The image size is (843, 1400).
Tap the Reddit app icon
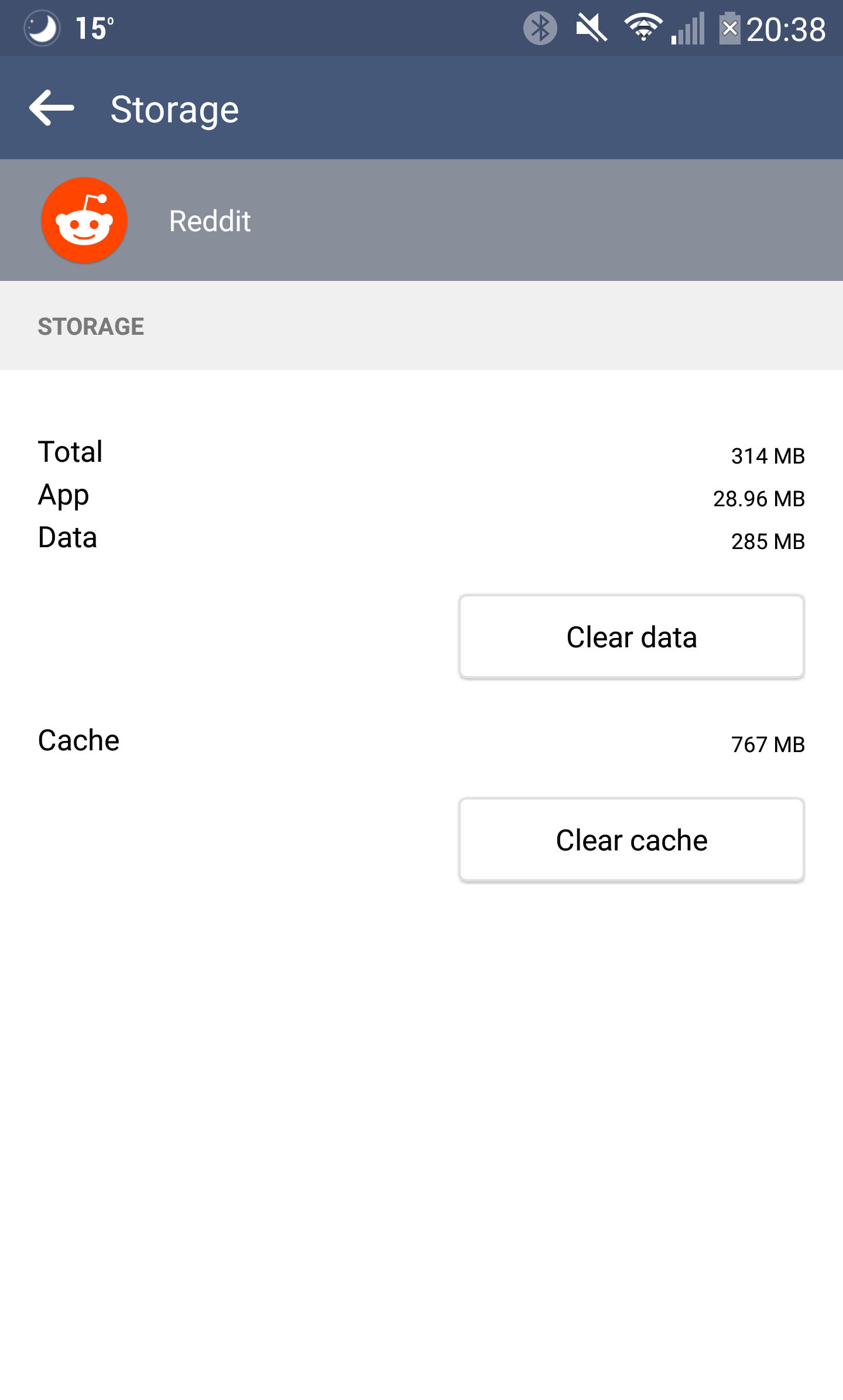pos(84,220)
